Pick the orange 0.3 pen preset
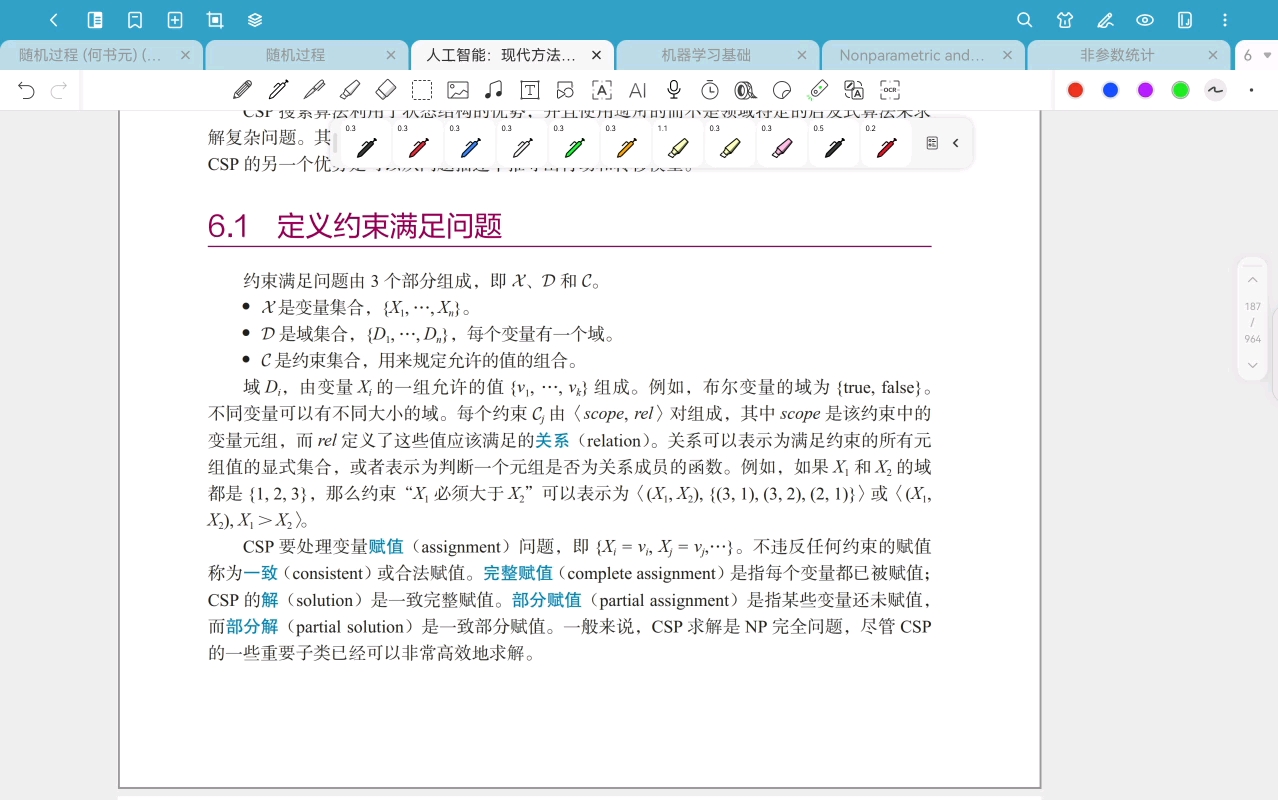The height and width of the screenshot is (800, 1278). coord(626,144)
